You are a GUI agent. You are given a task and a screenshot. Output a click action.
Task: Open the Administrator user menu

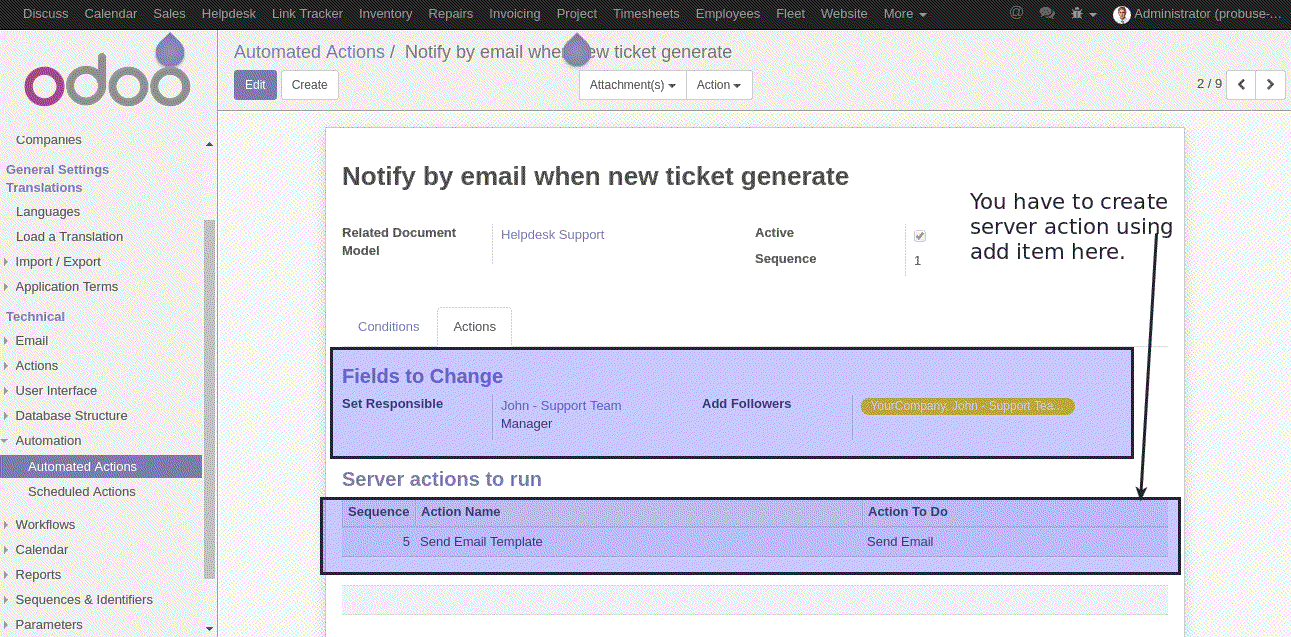click(x=1197, y=14)
